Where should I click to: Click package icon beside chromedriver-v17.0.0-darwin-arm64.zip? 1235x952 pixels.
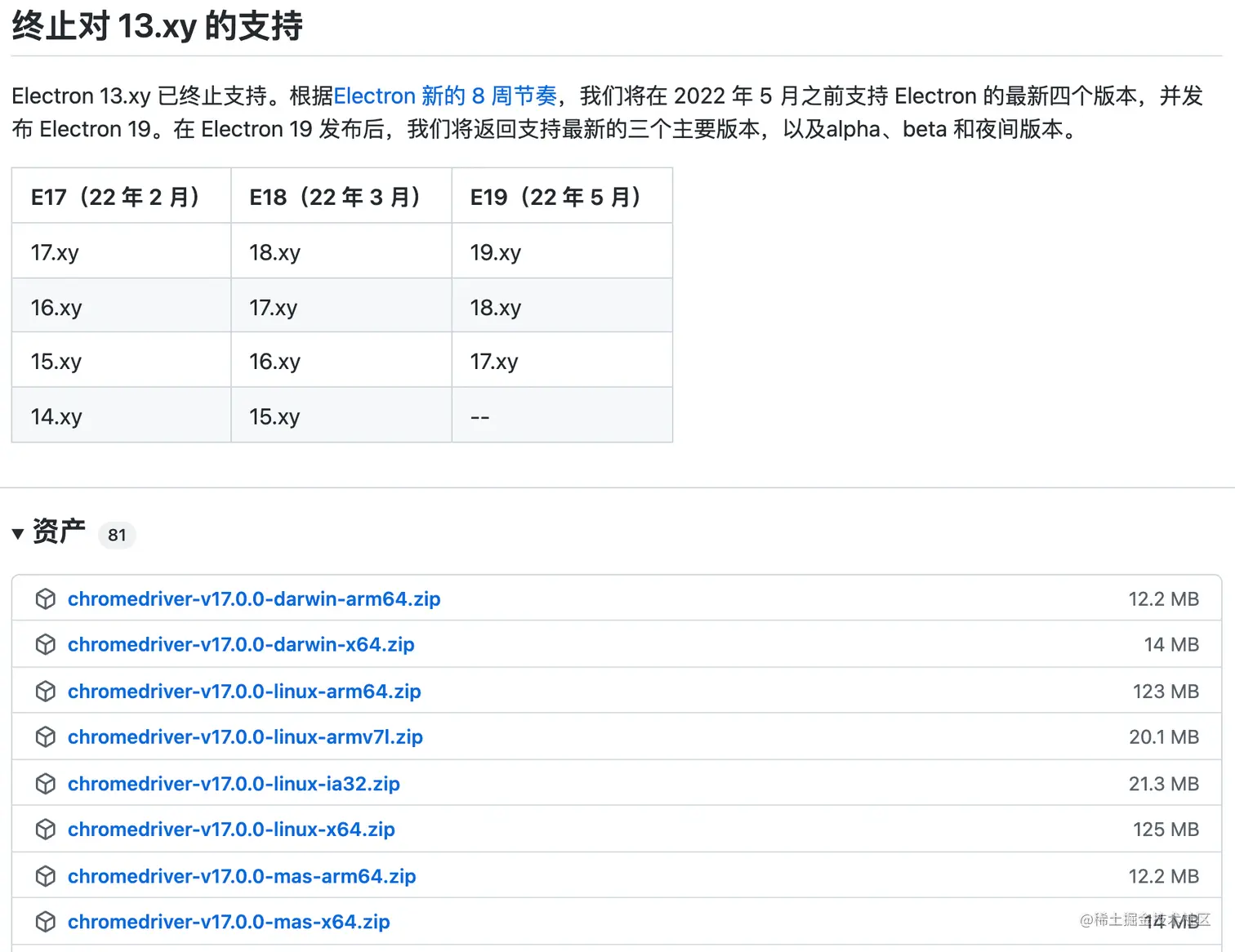(46, 598)
